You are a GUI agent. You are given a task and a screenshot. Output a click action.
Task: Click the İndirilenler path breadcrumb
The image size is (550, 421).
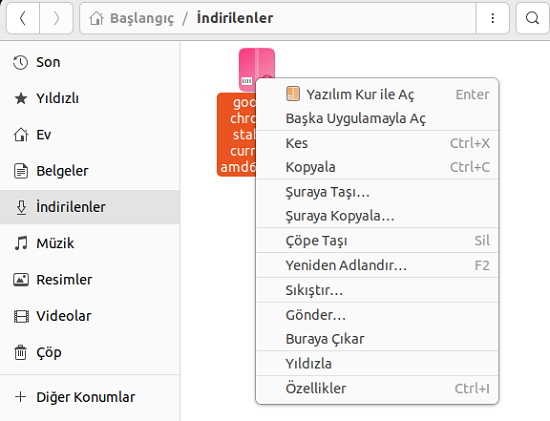[235, 18]
